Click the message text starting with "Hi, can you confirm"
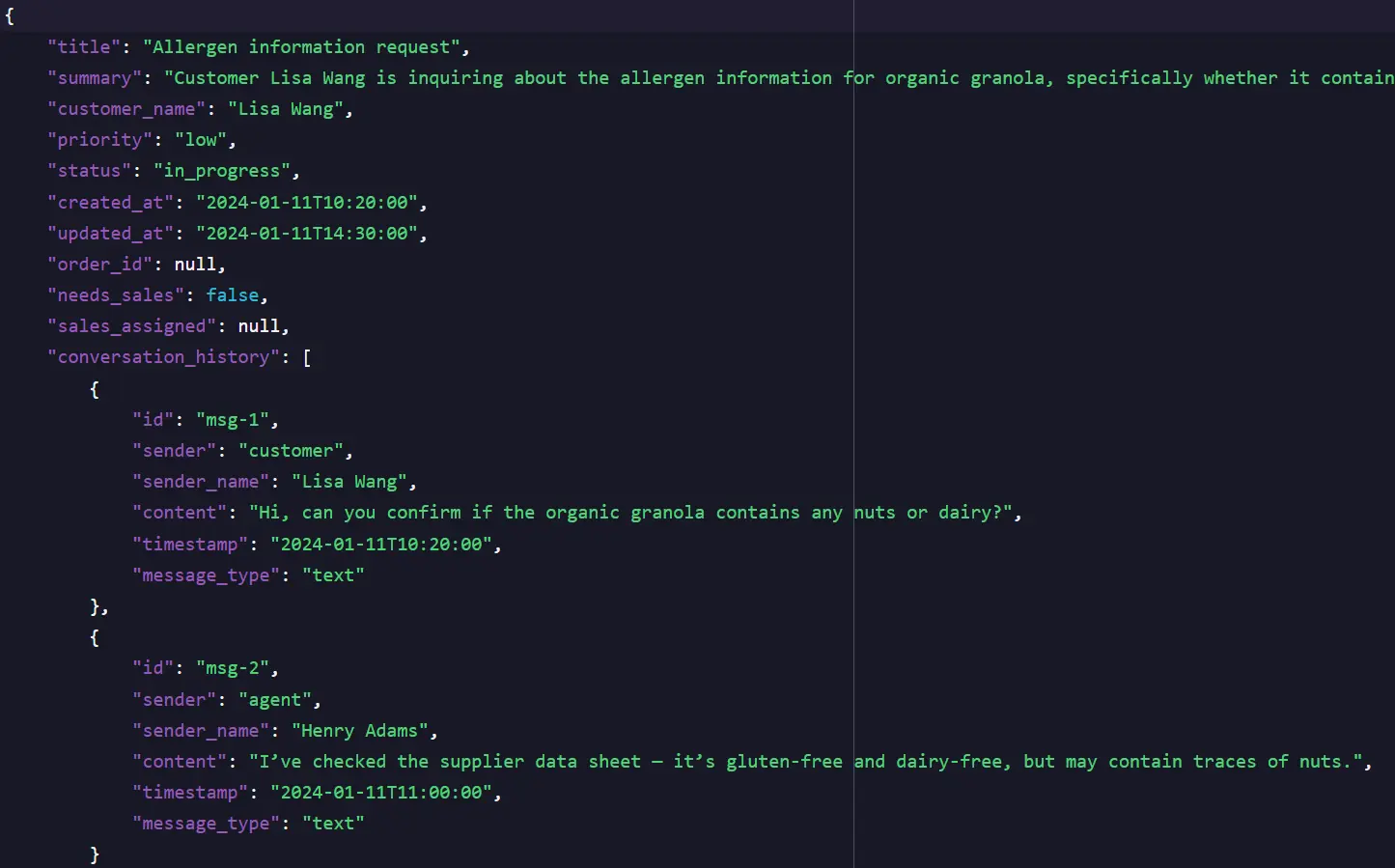 (x=630, y=513)
